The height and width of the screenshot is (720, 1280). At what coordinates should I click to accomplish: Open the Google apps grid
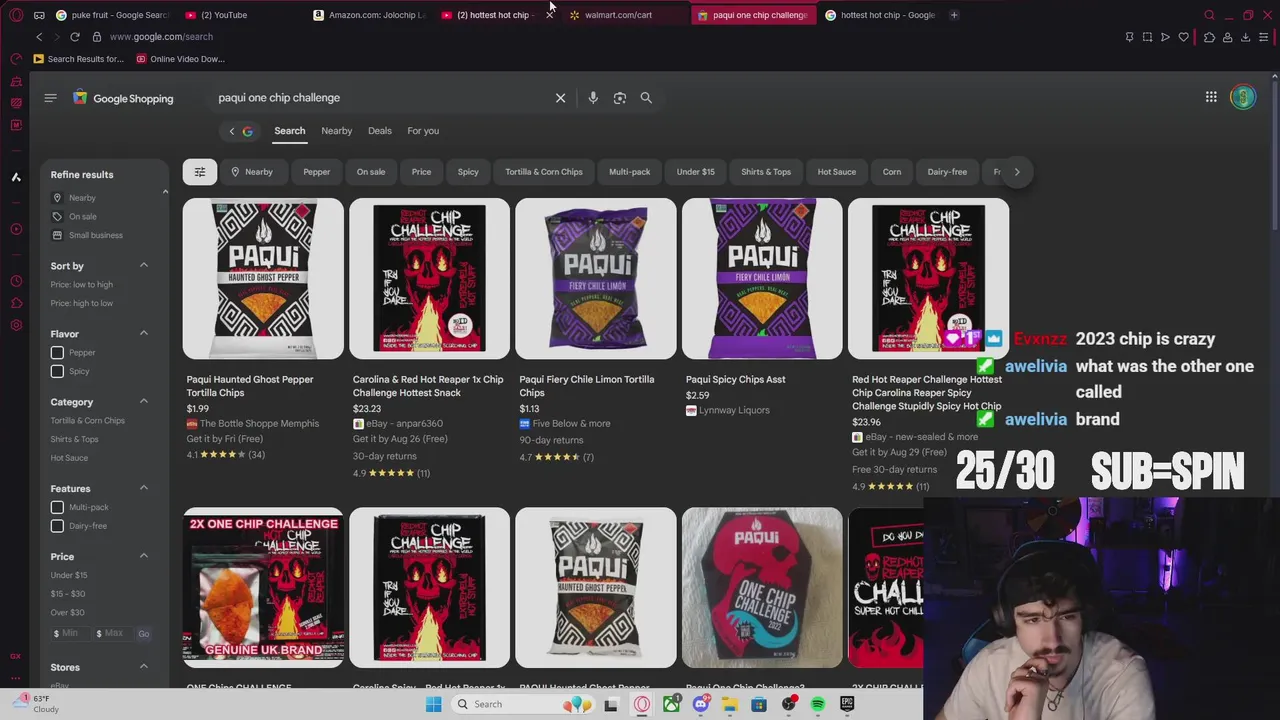pyautogui.click(x=1211, y=97)
